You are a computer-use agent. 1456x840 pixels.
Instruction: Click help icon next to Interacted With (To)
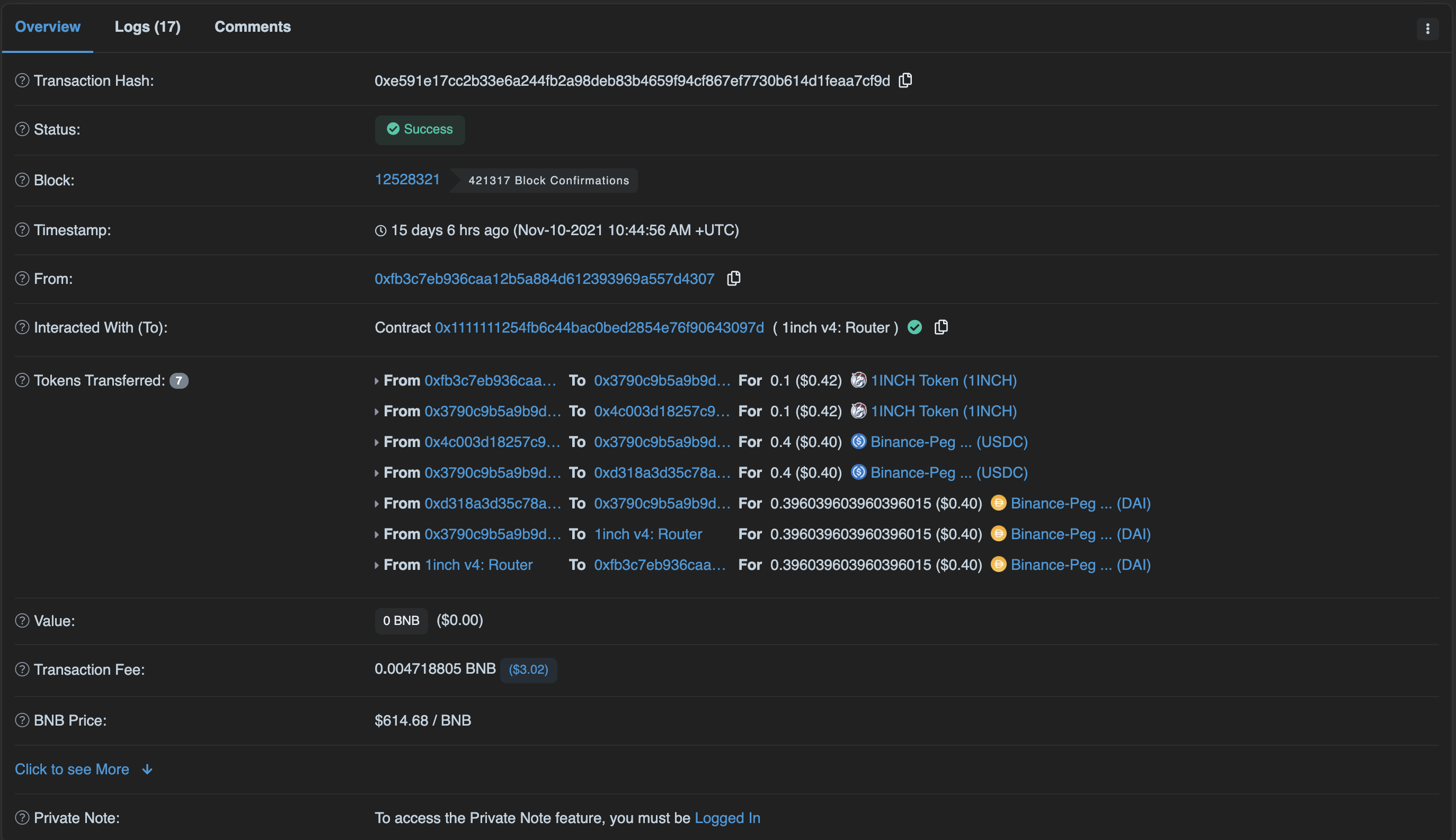point(22,327)
